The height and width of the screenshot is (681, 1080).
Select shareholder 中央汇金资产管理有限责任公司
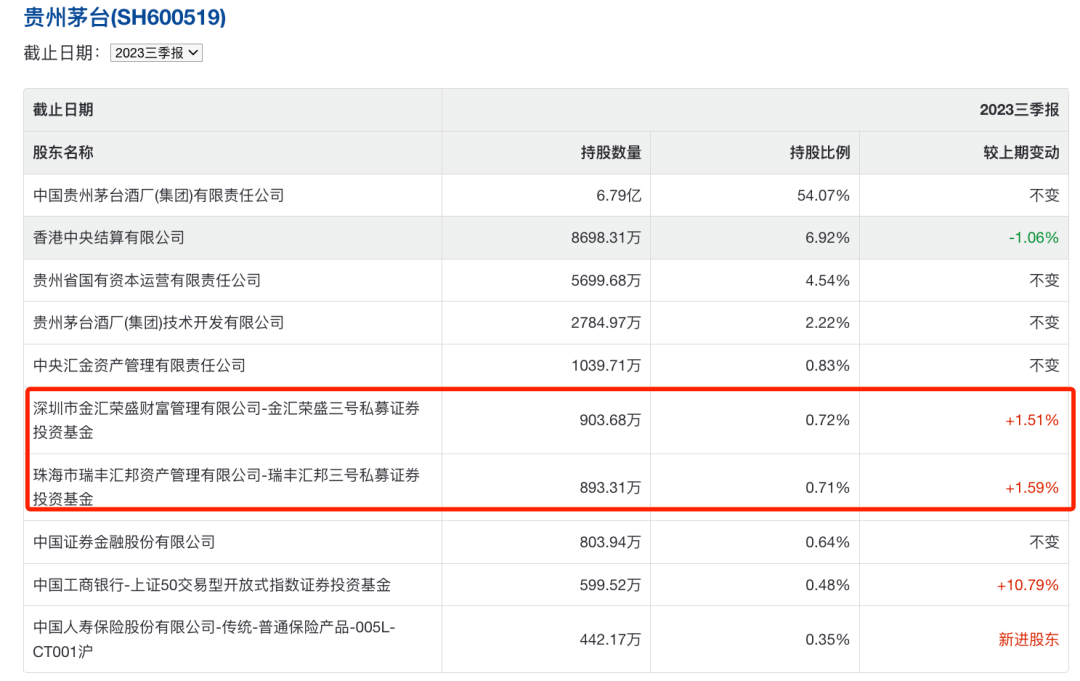point(139,365)
